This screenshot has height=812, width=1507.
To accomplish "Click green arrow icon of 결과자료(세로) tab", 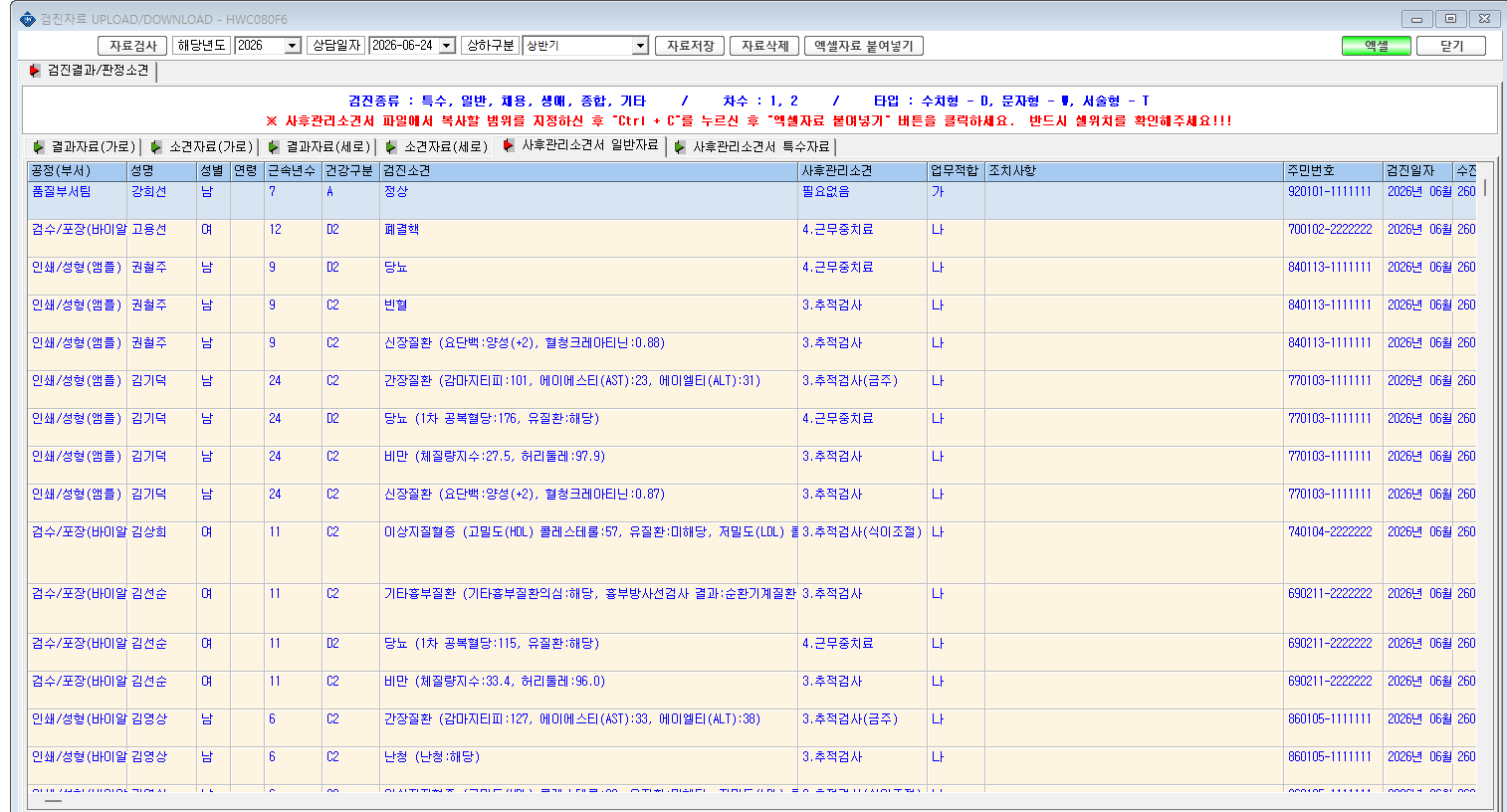I will click(274, 146).
